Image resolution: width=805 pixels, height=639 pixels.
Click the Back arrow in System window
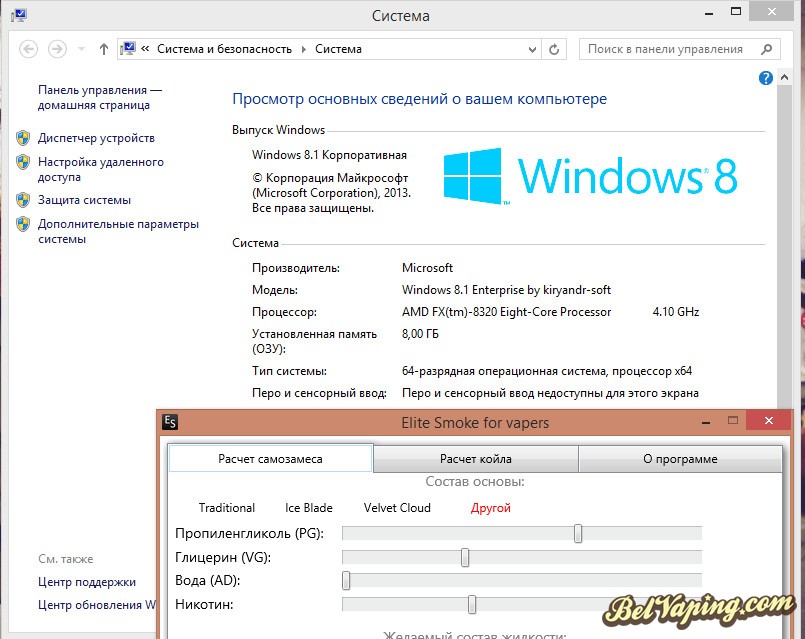pos(28,49)
